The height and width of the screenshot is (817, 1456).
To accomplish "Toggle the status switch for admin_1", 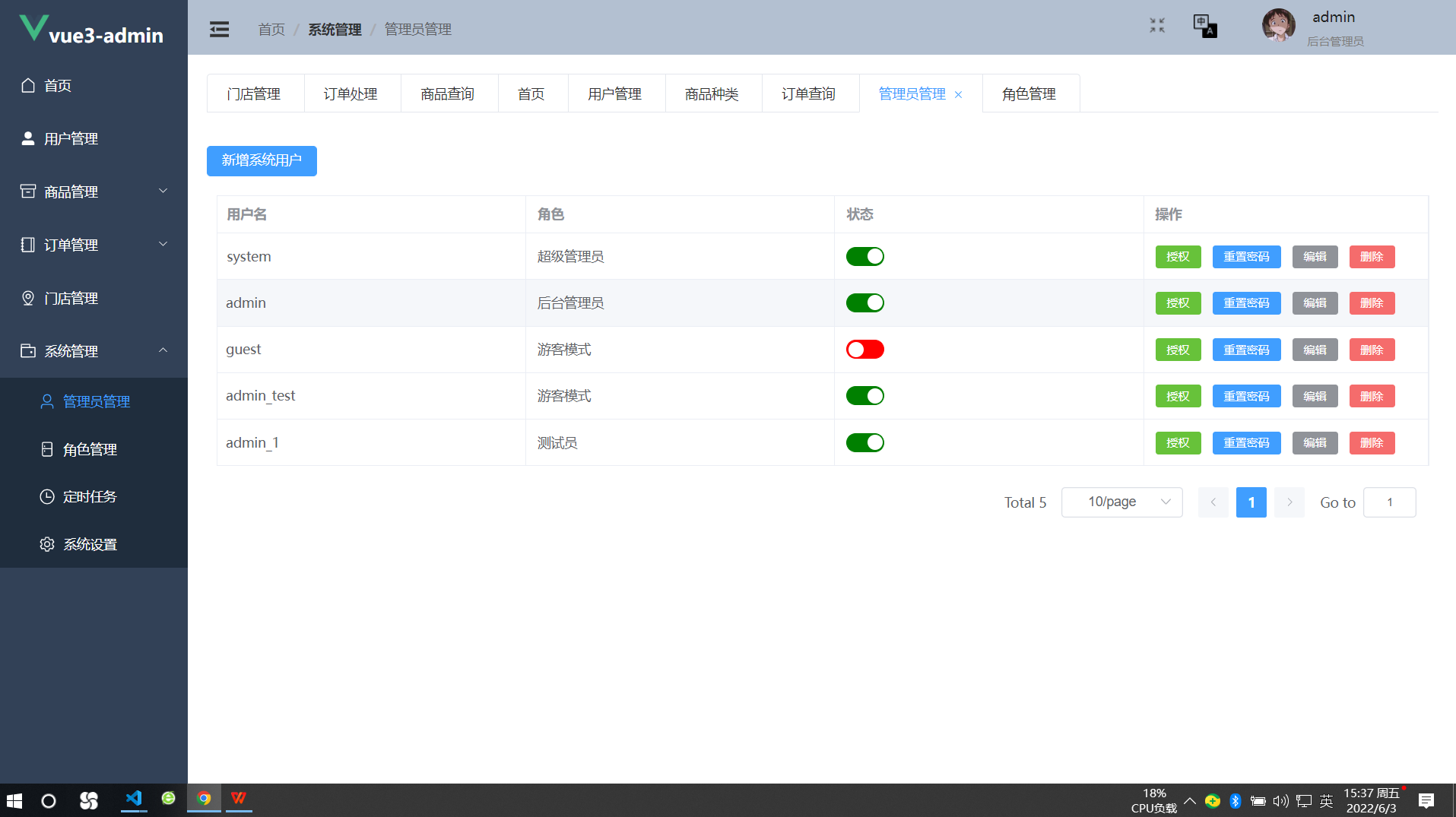I will click(x=865, y=442).
